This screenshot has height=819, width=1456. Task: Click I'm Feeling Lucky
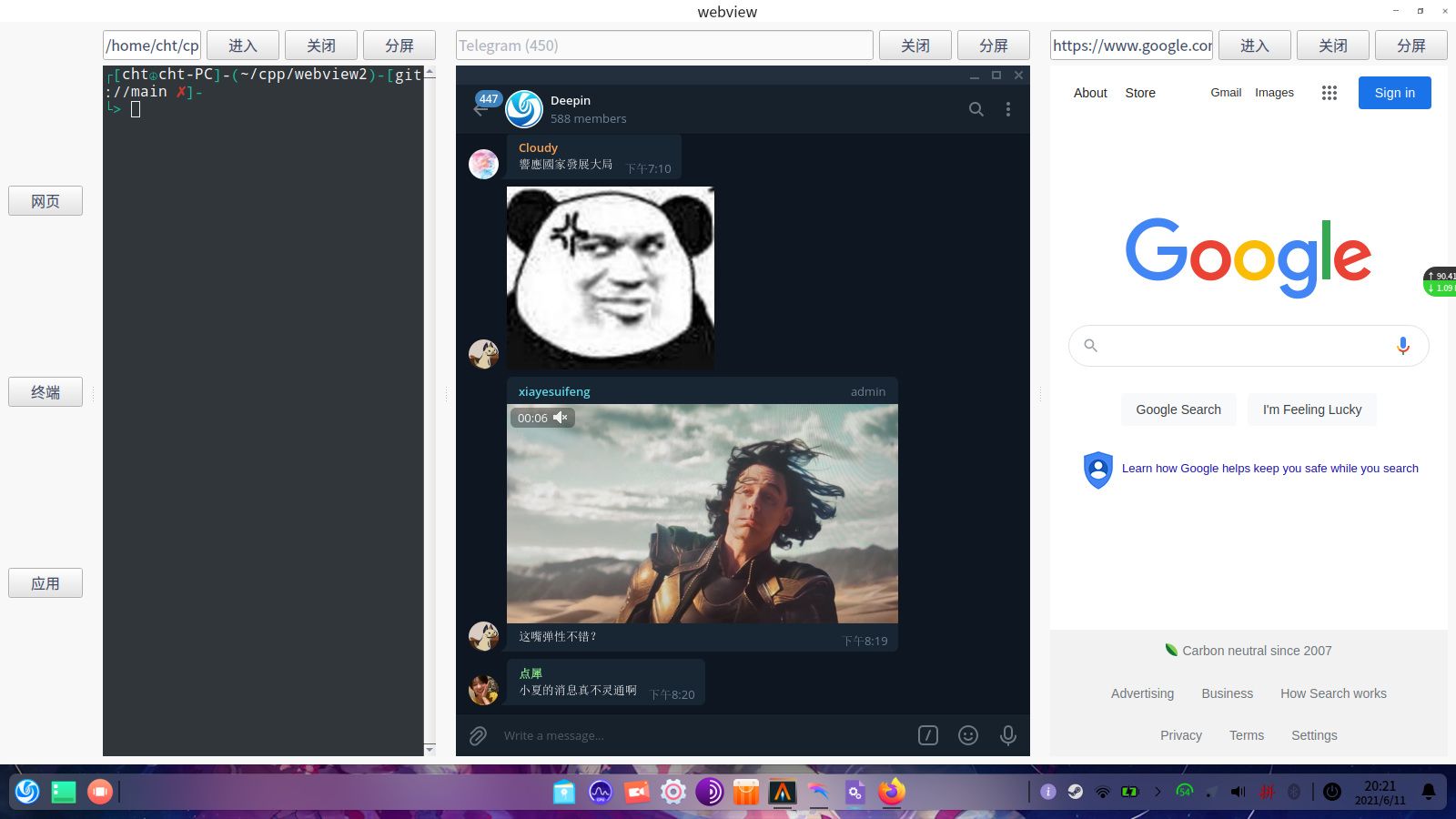(x=1312, y=409)
